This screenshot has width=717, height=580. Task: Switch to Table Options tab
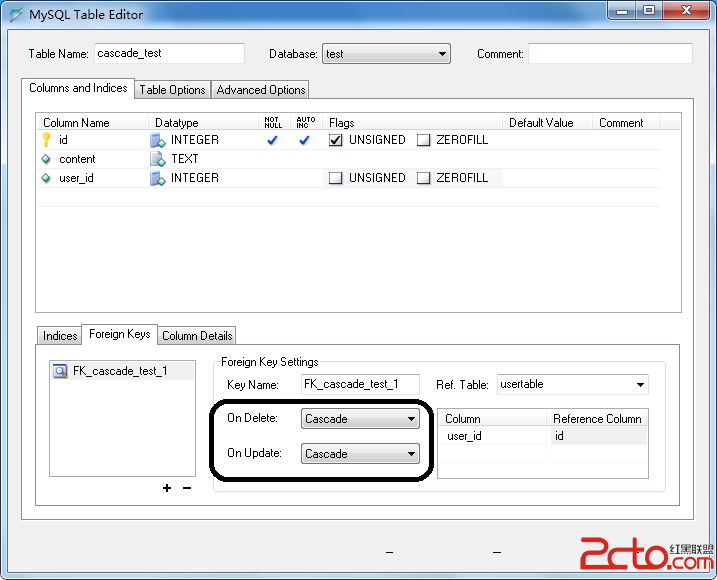[x=172, y=90]
